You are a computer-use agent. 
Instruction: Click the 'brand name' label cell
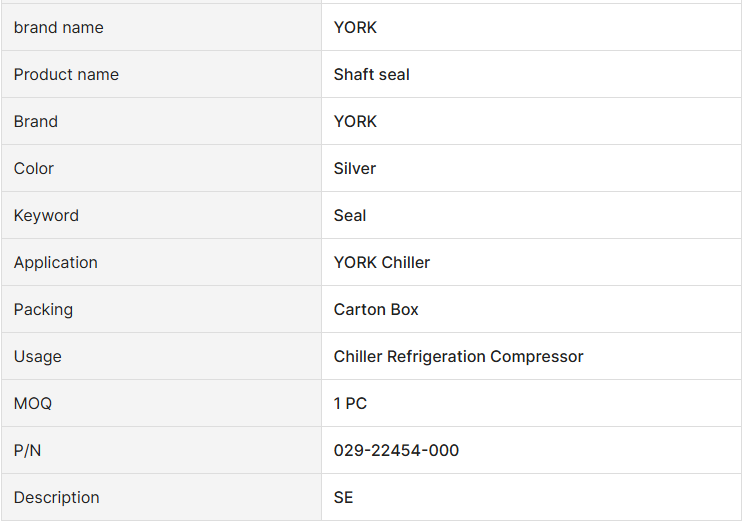pyautogui.click(x=59, y=28)
